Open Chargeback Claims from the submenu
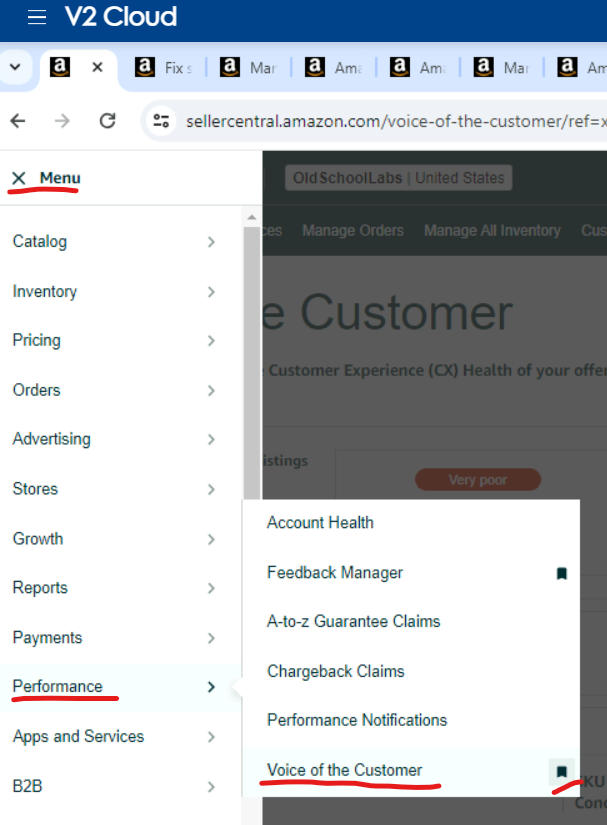 tap(336, 671)
